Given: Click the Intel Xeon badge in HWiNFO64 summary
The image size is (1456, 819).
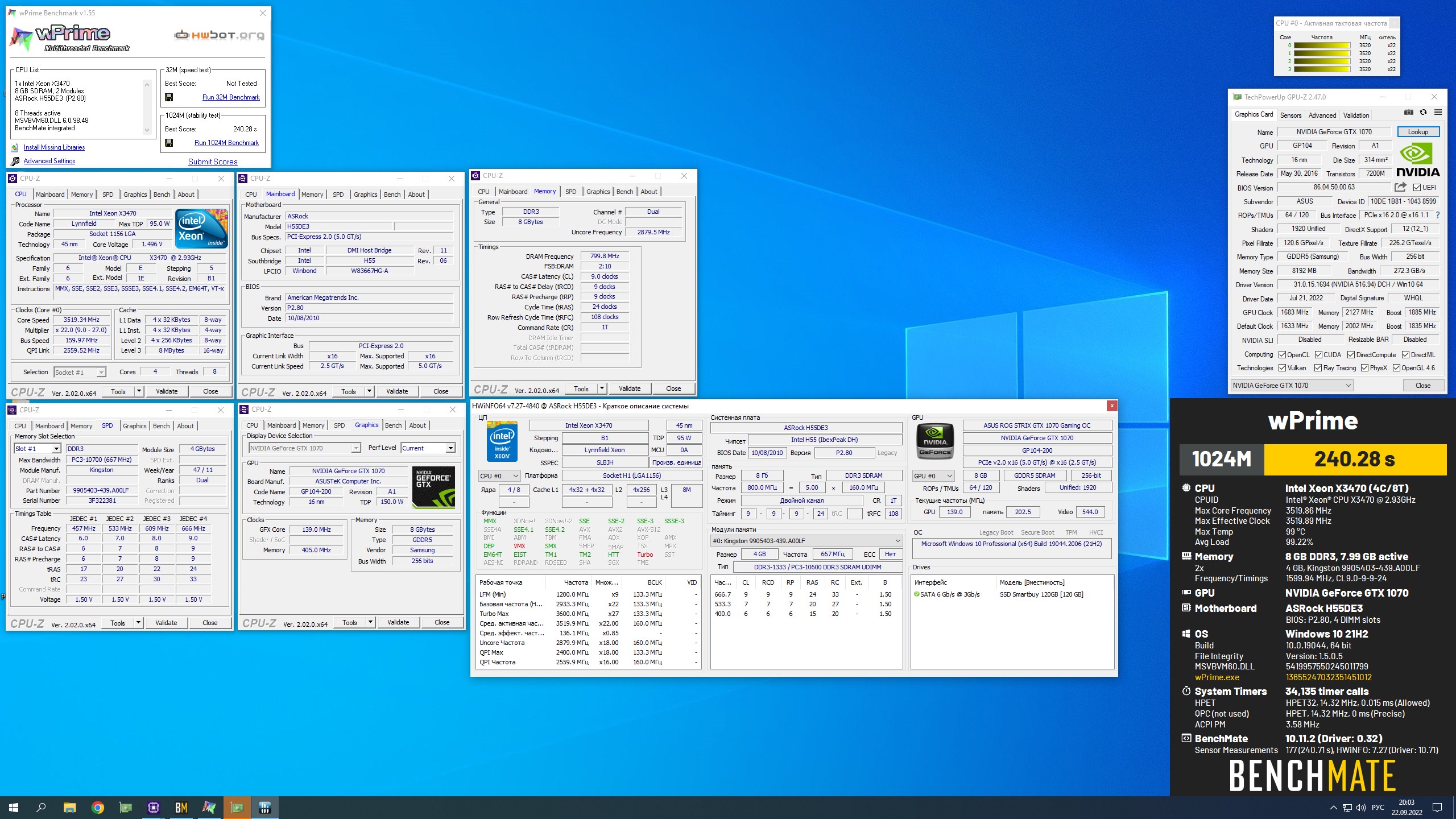Looking at the screenshot, I should point(502,441).
